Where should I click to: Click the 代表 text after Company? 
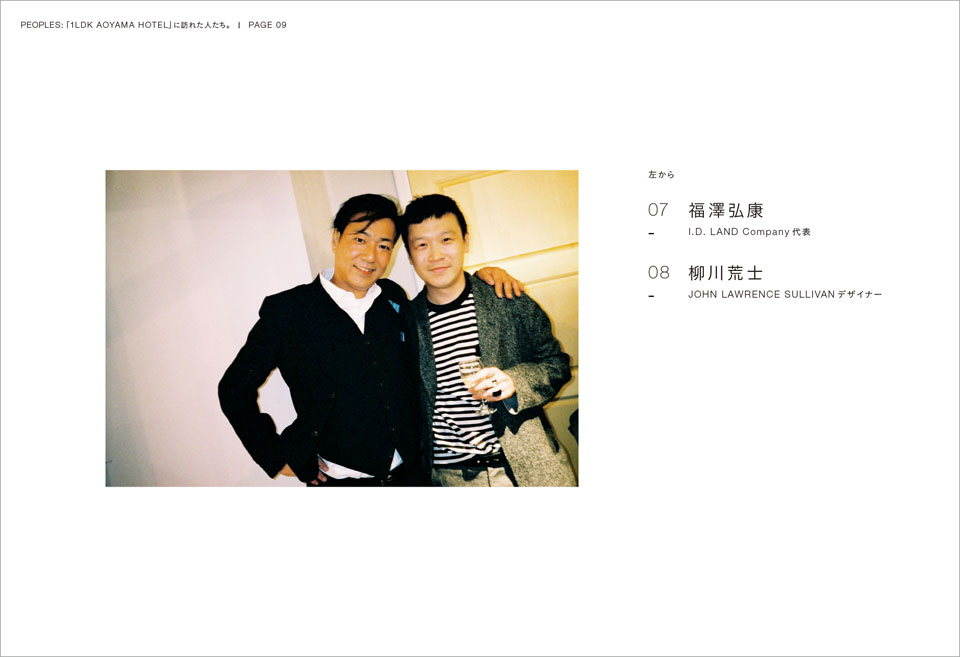tap(801, 232)
